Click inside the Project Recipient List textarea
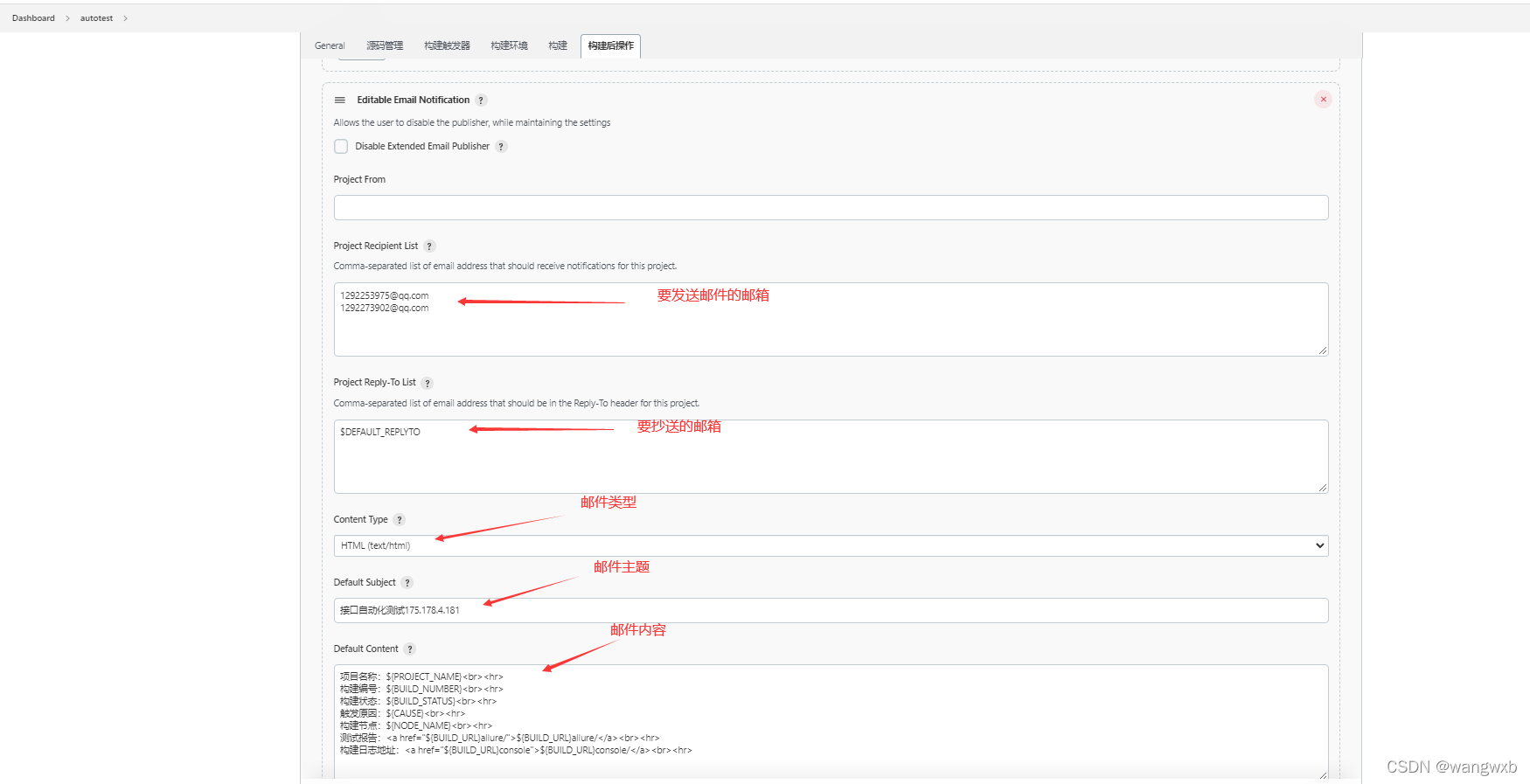This screenshot has height=784, width=1530. tap(831, 319)
